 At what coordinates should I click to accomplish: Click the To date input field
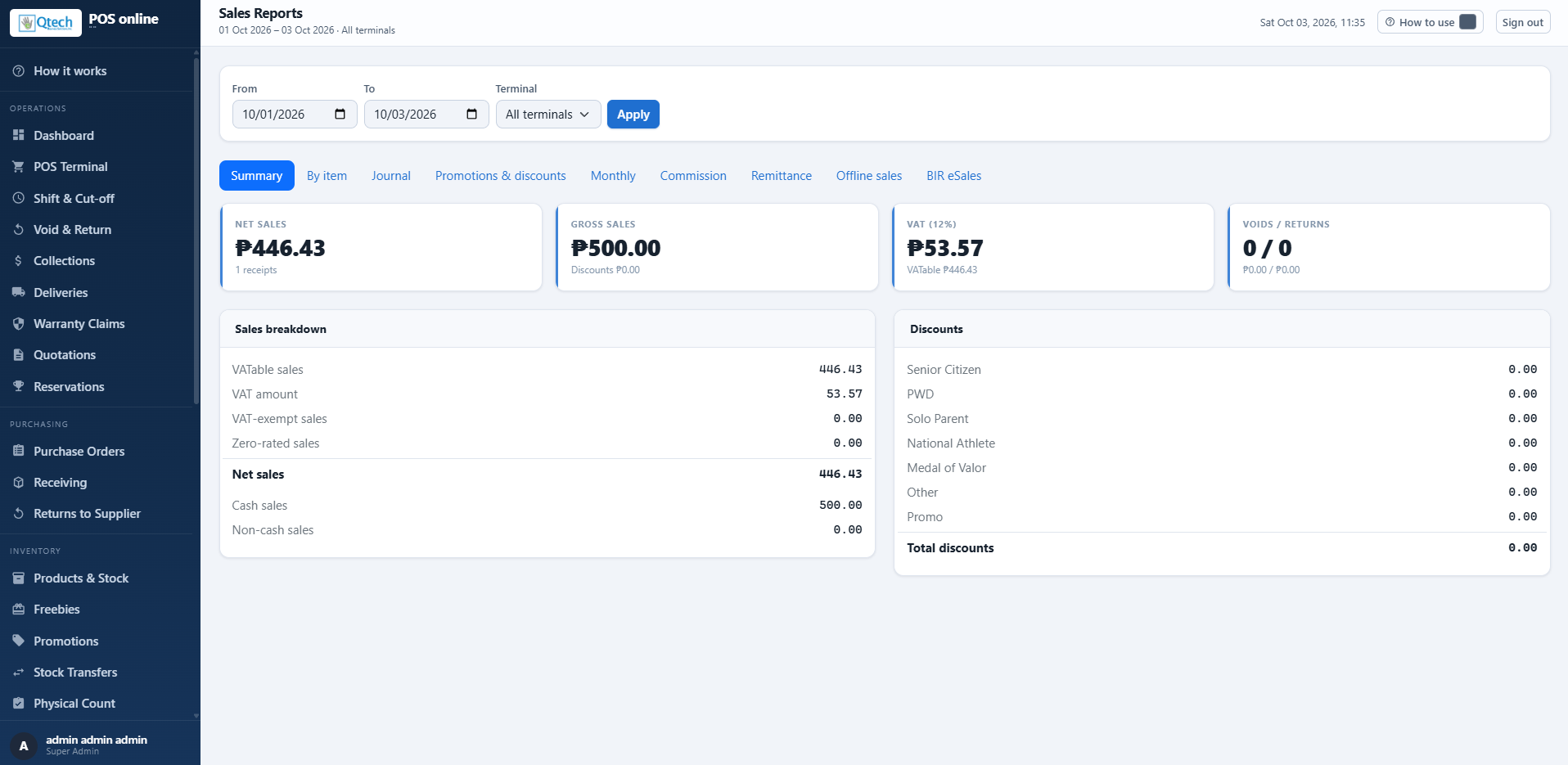click(x=426, y=115)
